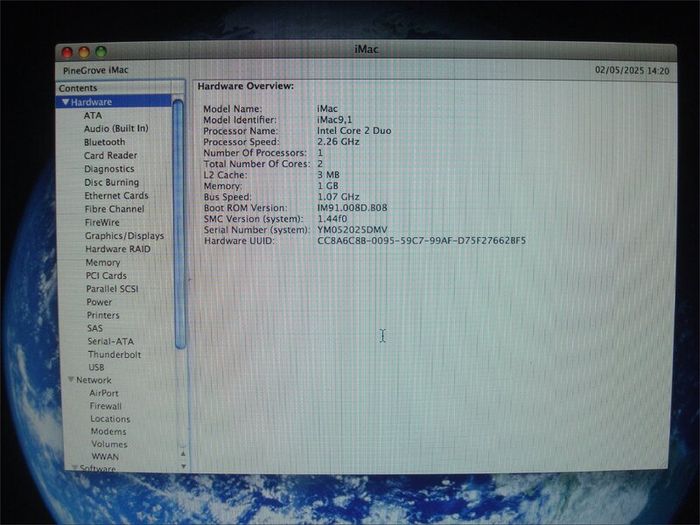Open the FireWire section

102,222
